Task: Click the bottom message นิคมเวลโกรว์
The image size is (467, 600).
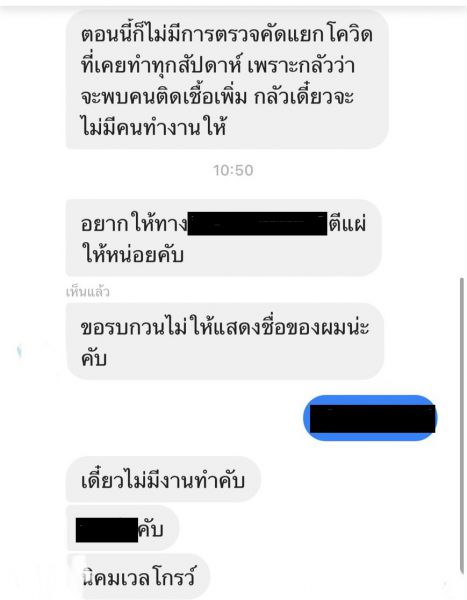Action: pos(139,576)
